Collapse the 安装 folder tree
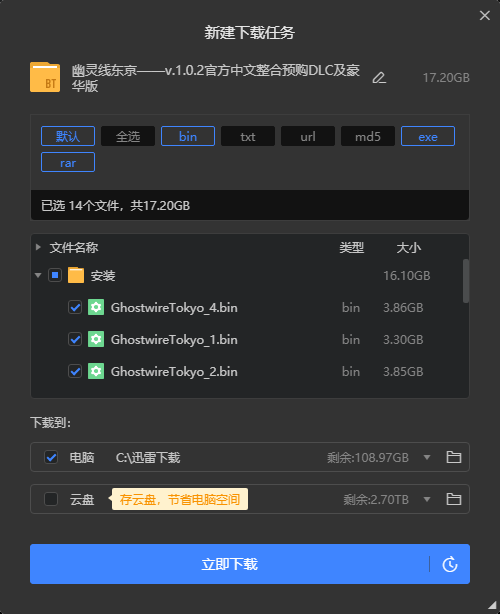The image size is (500, 614). coord(38,275)
